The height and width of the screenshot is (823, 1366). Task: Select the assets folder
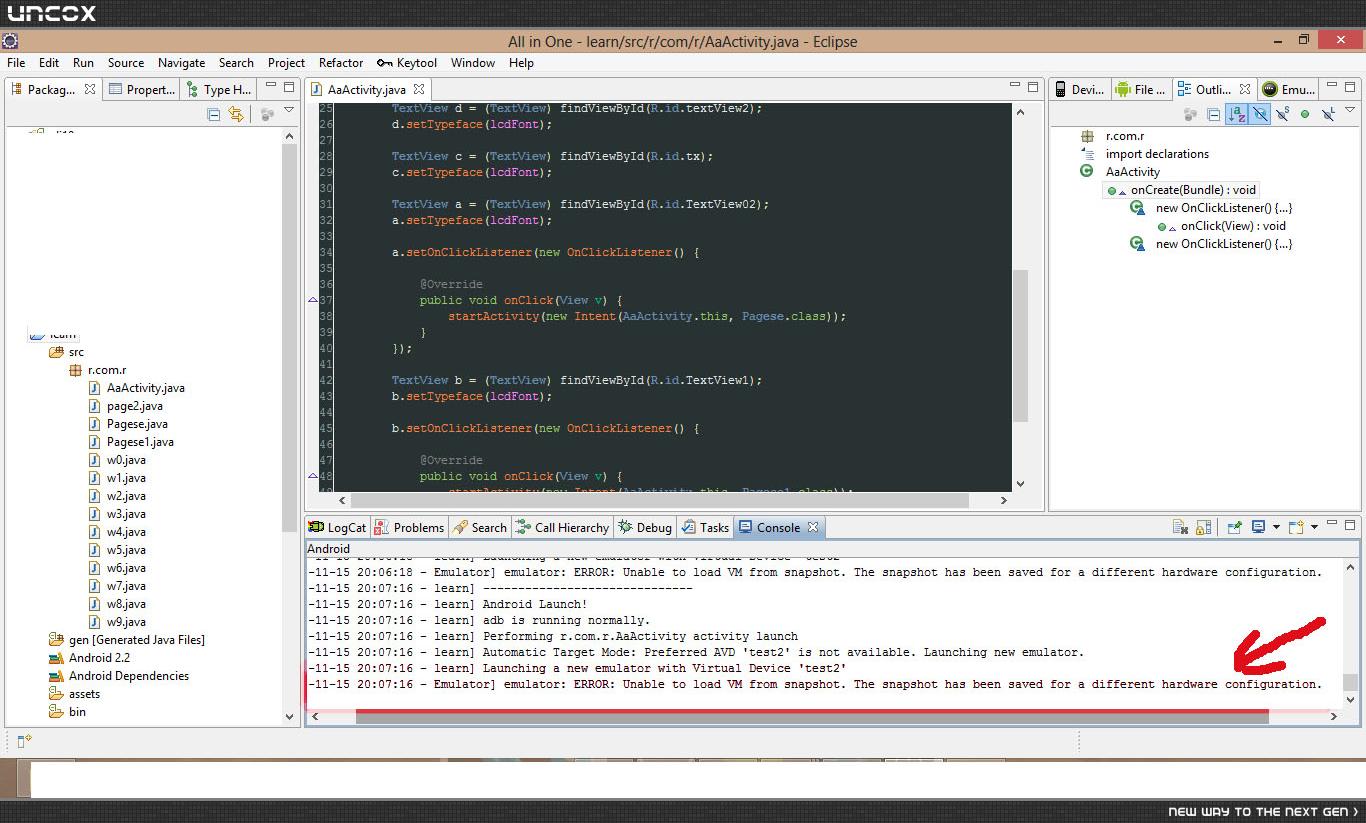74,694
